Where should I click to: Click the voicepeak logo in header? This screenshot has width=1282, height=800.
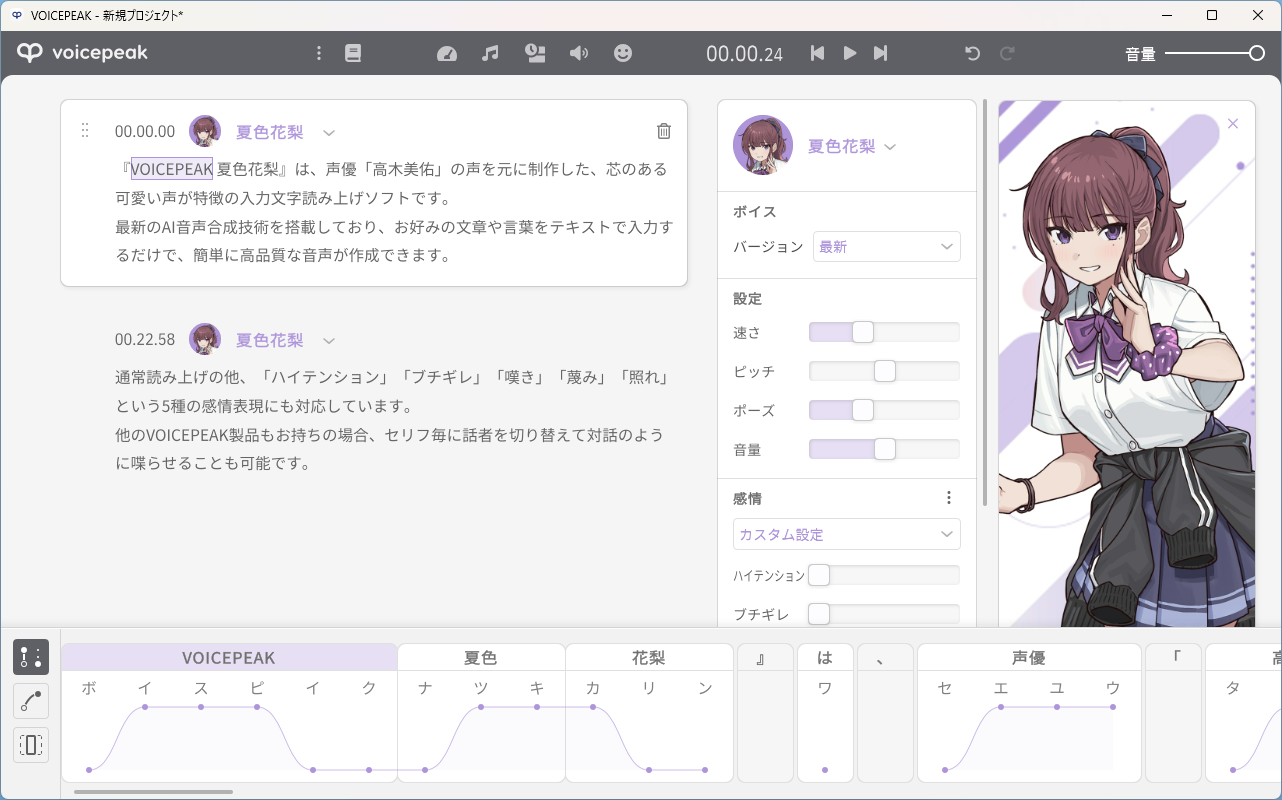82,53
